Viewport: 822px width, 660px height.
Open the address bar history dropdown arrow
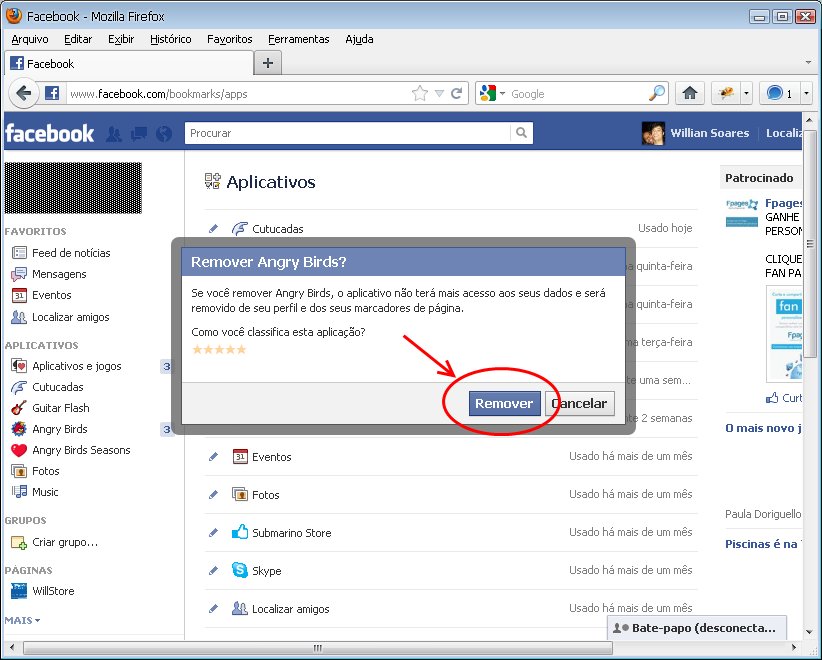439,94
